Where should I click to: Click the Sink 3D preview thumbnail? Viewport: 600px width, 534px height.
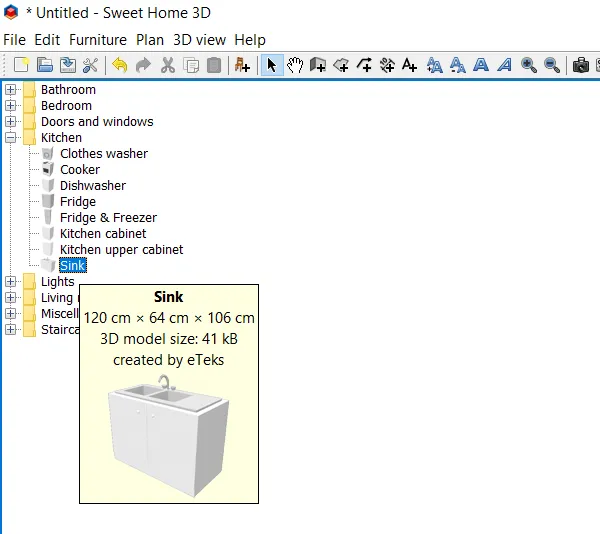[169, 436]
